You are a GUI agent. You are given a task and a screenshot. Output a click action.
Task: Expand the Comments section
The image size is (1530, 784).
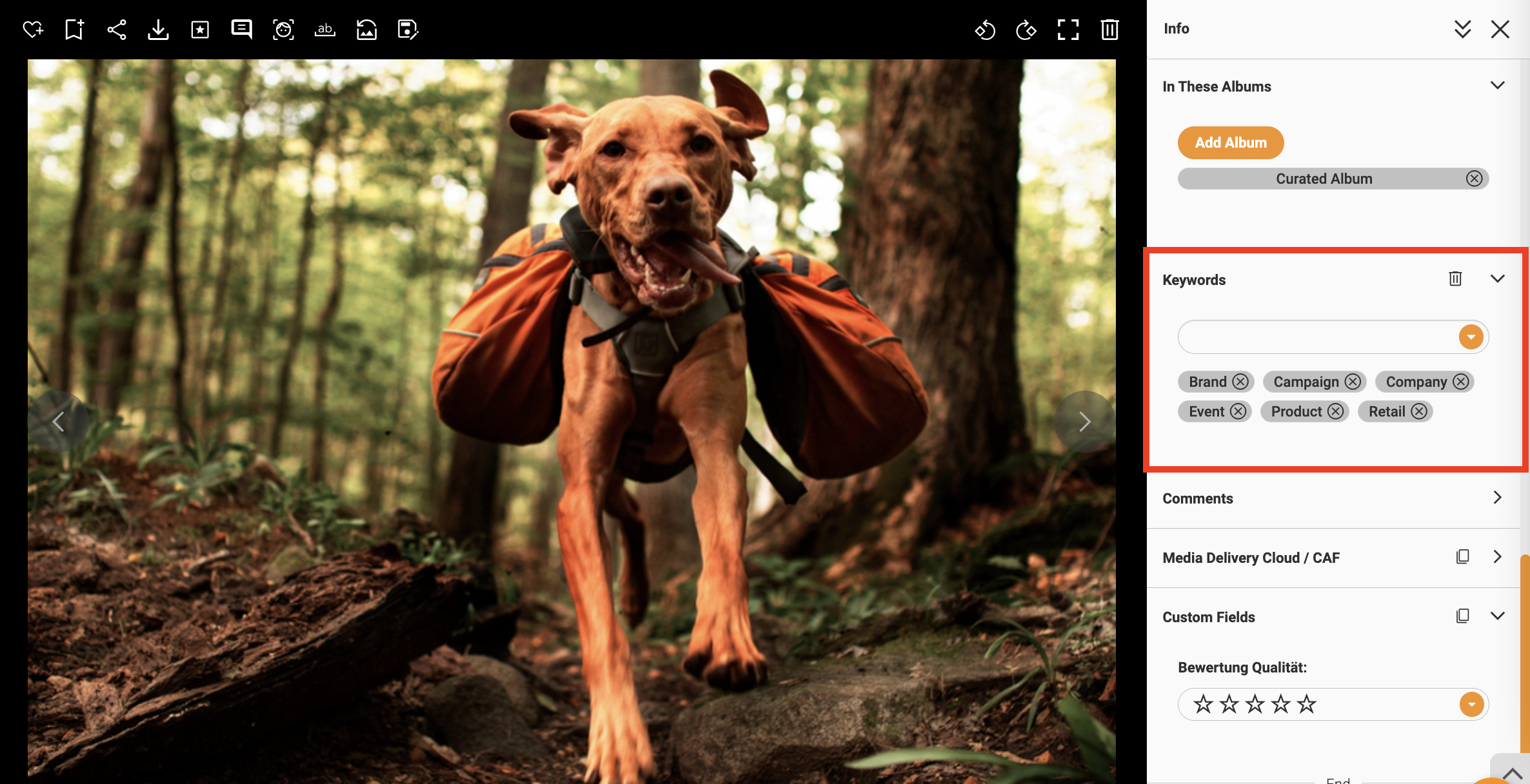click(x=1498, y=498)
